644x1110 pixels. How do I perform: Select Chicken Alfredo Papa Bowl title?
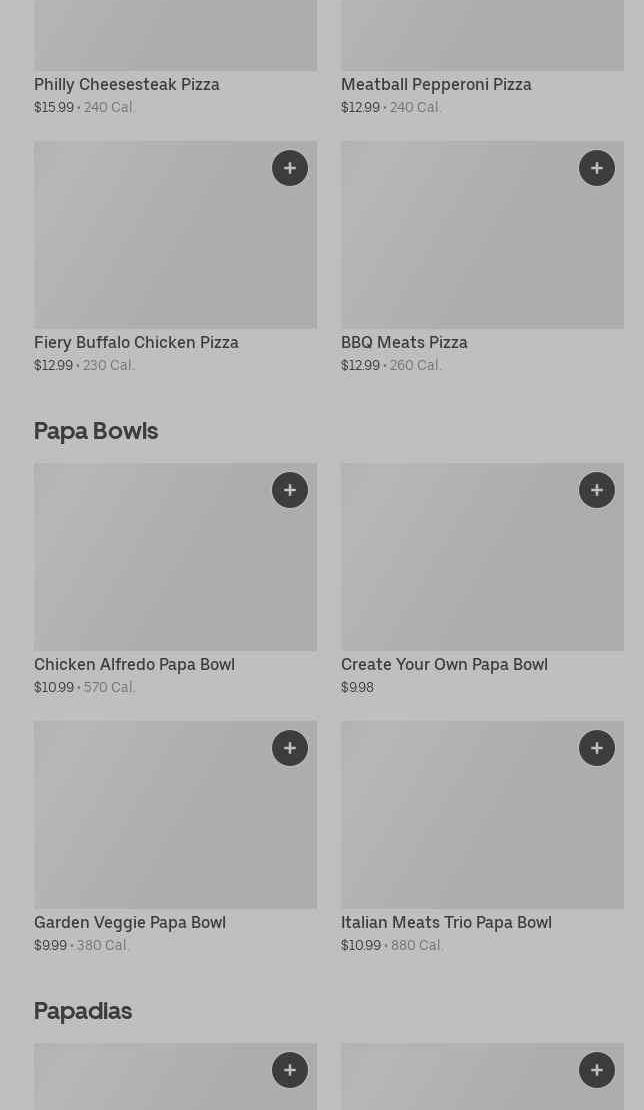click(x=134, y=665)
